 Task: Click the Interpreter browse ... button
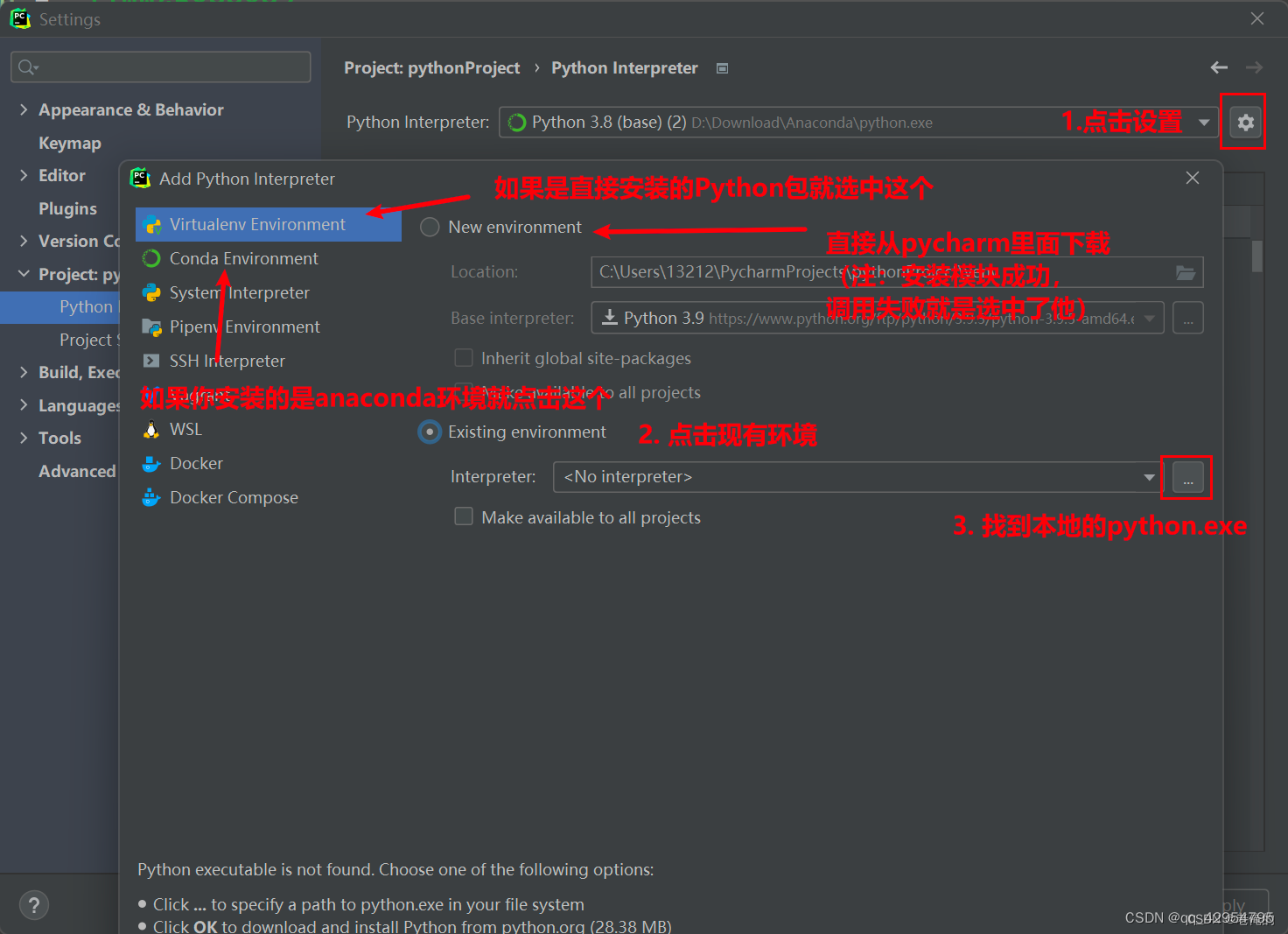point(1187,478)
